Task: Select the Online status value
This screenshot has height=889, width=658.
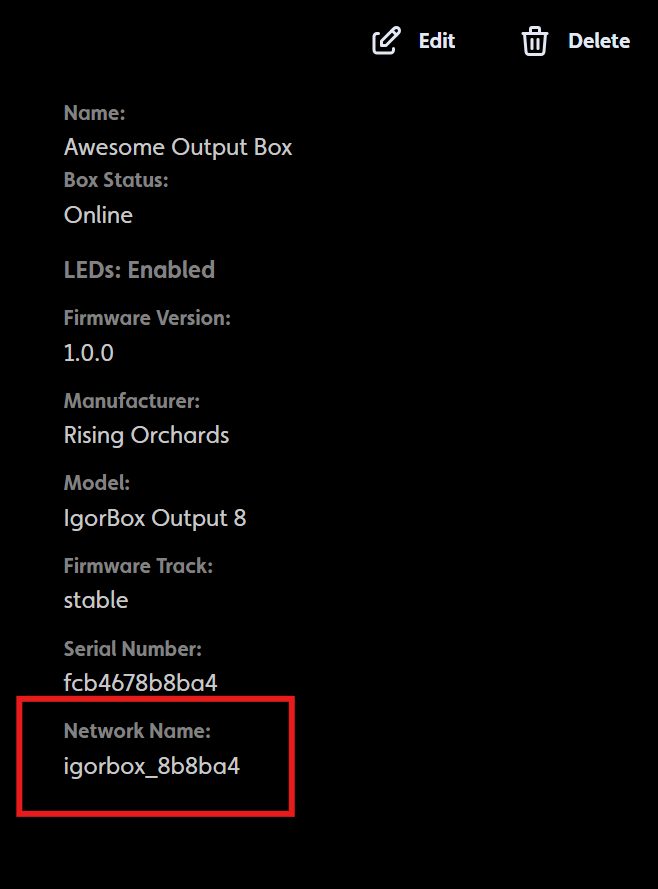Action: (97, 215)
